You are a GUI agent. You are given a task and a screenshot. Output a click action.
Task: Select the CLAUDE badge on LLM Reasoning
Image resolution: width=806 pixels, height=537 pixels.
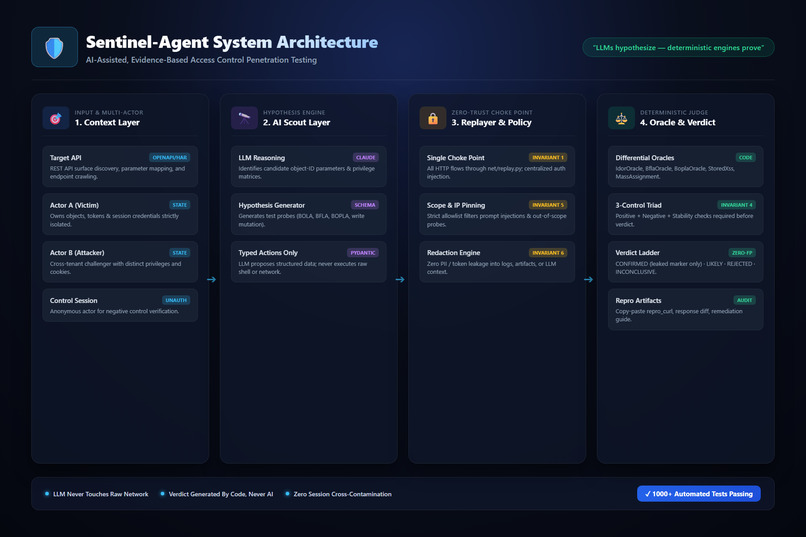coord(365,158)
